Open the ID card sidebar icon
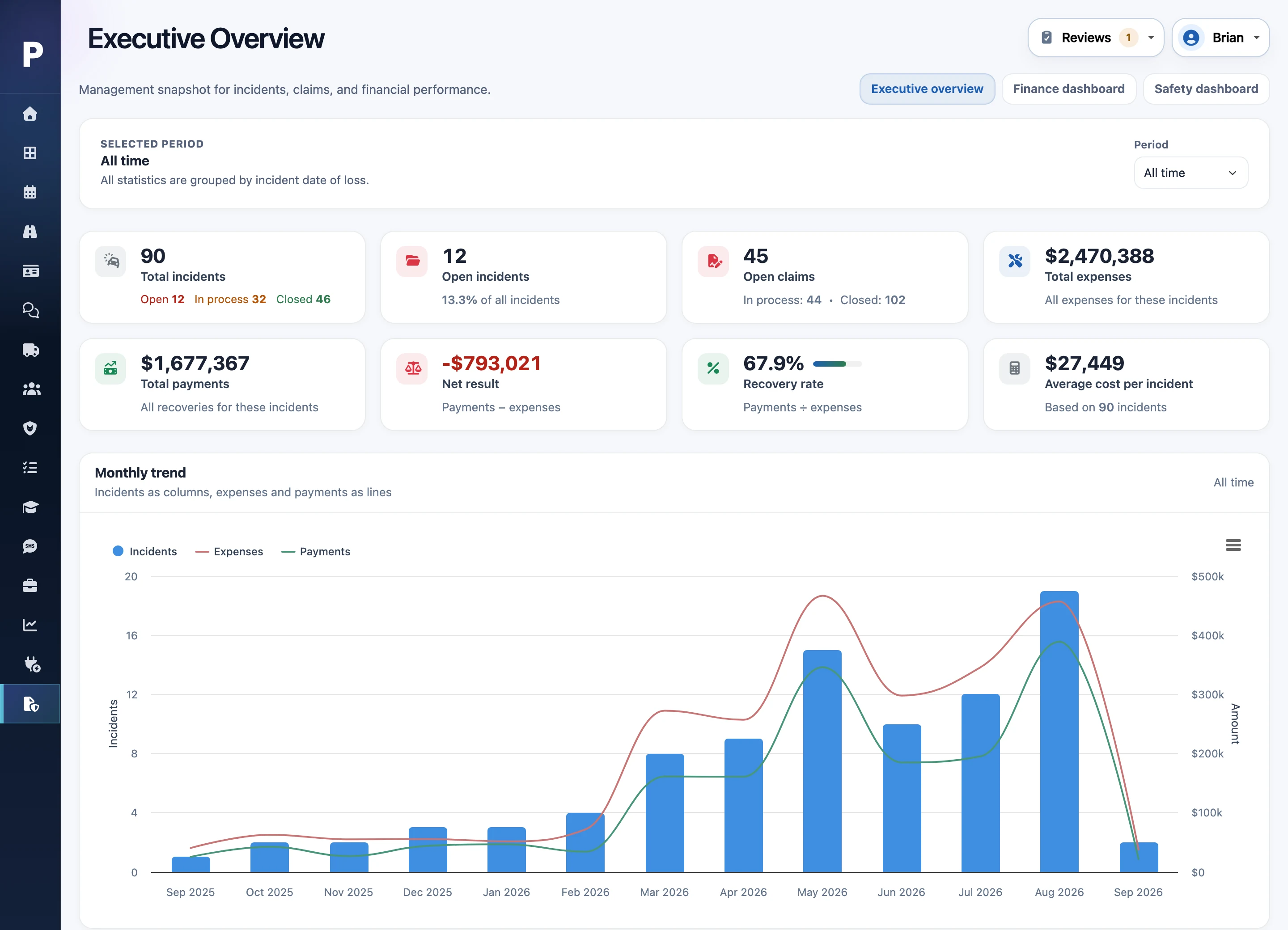Image resolution: width=1288 pixels, height=930 pixels. pos(30,271)
